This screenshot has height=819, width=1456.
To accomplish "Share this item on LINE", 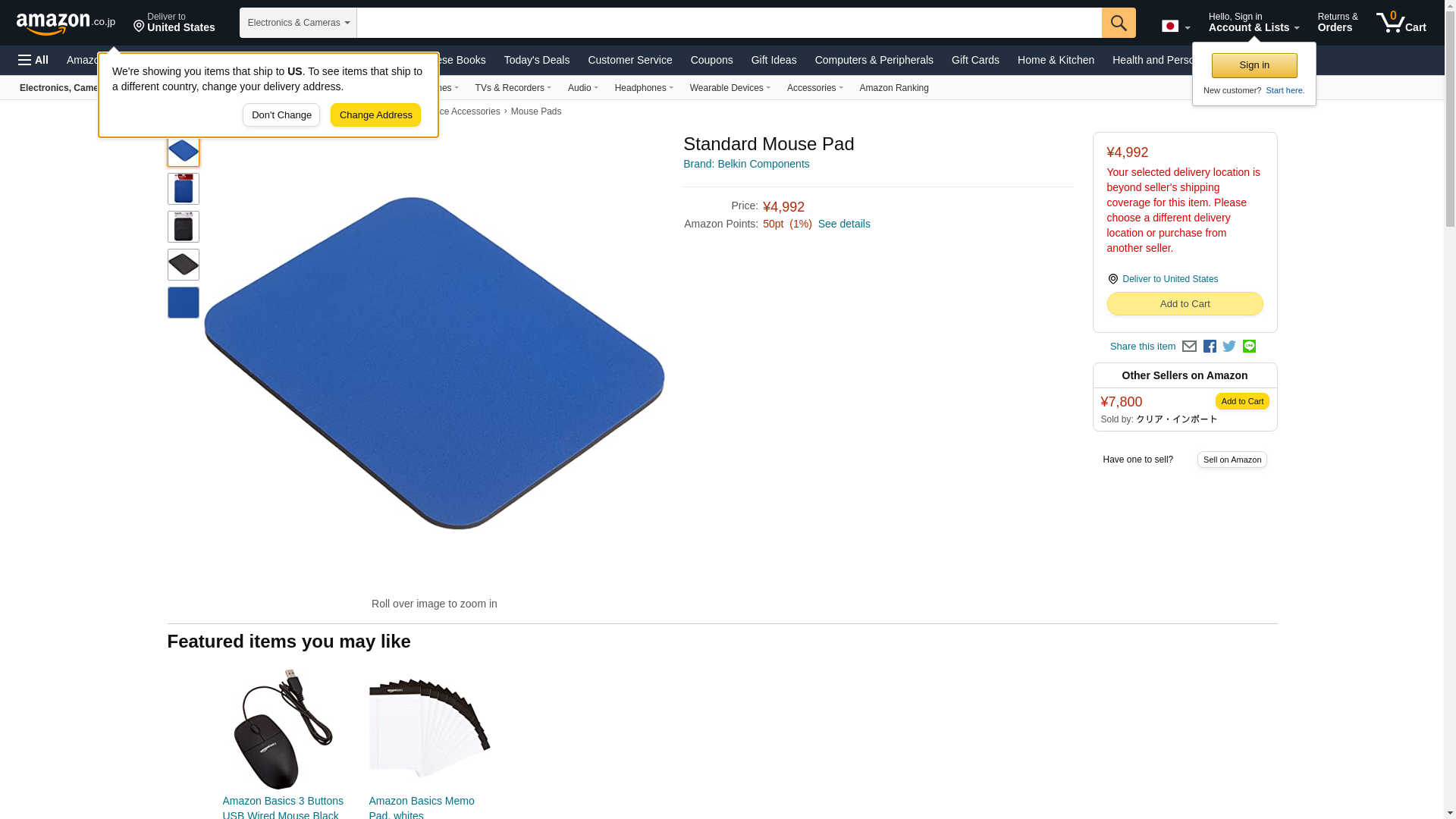I will 1249,347.
